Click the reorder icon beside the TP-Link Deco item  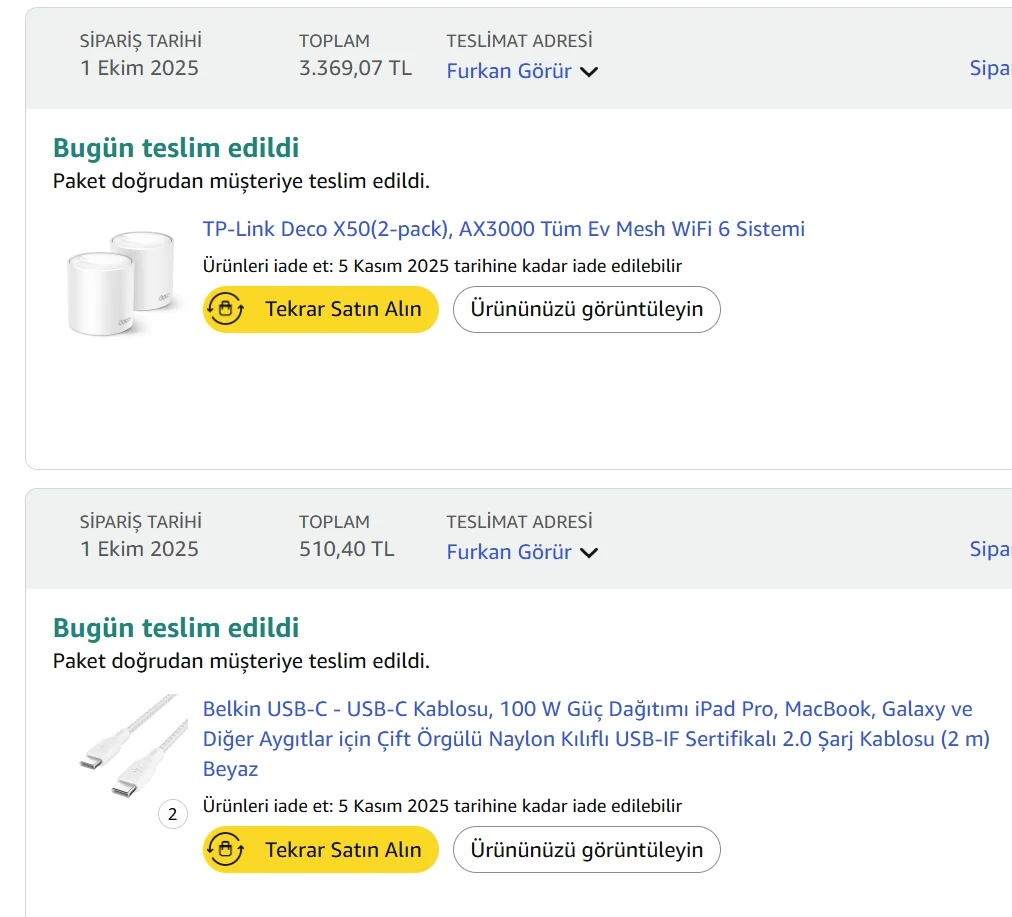pos(227,309)
